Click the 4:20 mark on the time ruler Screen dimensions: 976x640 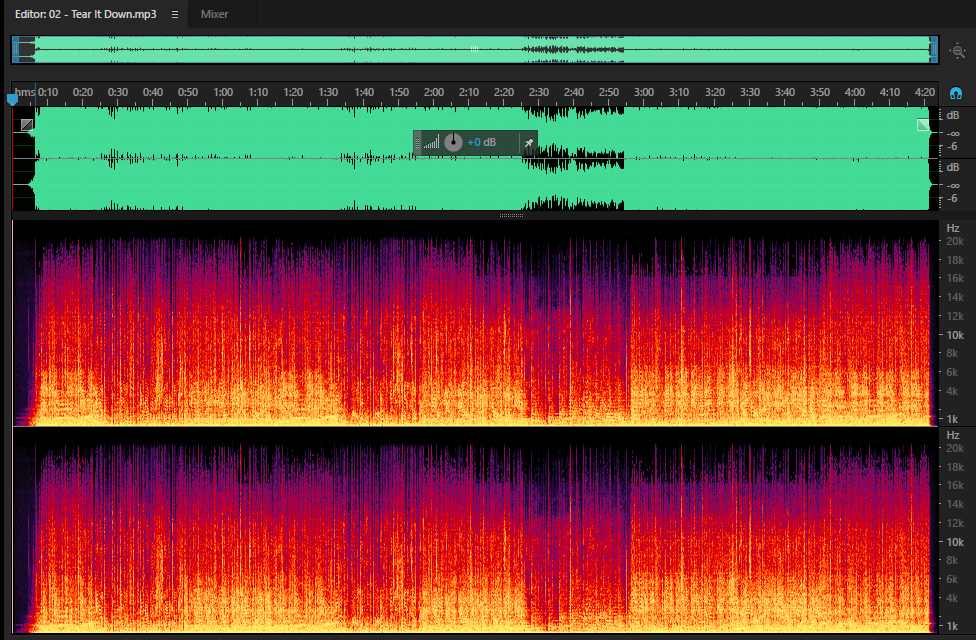tap(925, 92)
